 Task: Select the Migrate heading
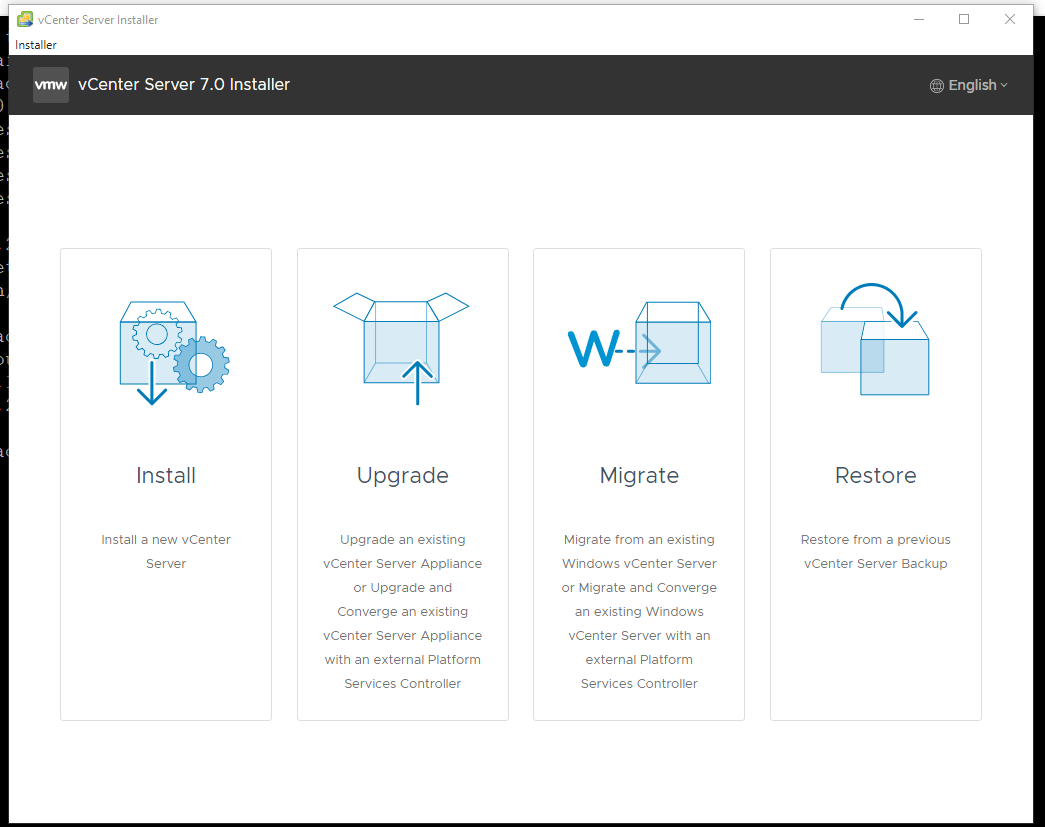(639, 476)
